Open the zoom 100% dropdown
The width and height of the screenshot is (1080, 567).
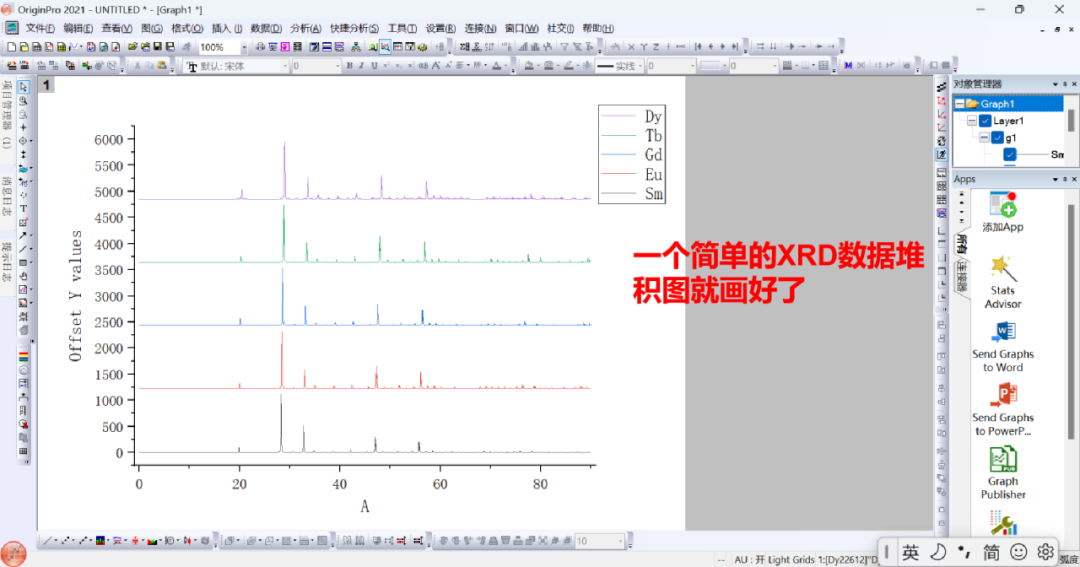point(244,47)
